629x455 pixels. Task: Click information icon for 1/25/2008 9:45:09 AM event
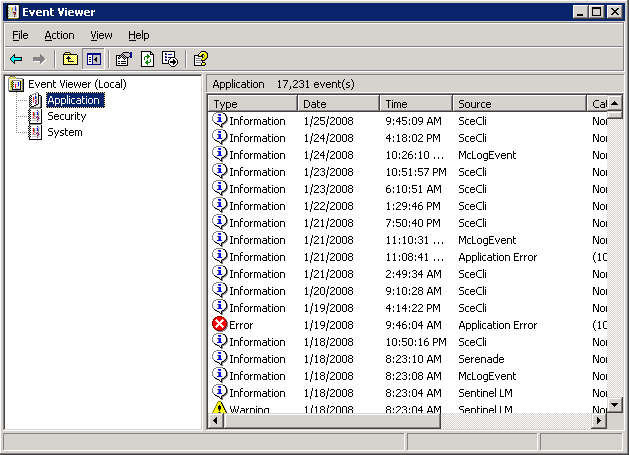click(x=219, y=120)
